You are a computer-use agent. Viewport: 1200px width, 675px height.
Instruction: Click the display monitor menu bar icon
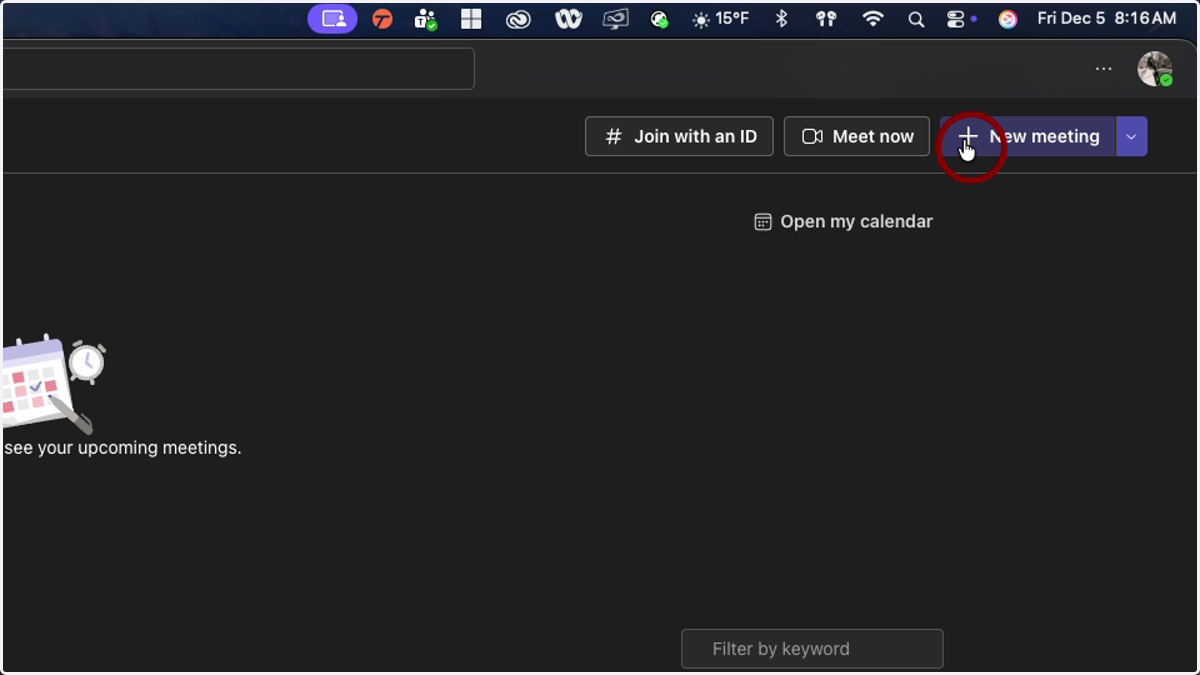pos(615,19)
